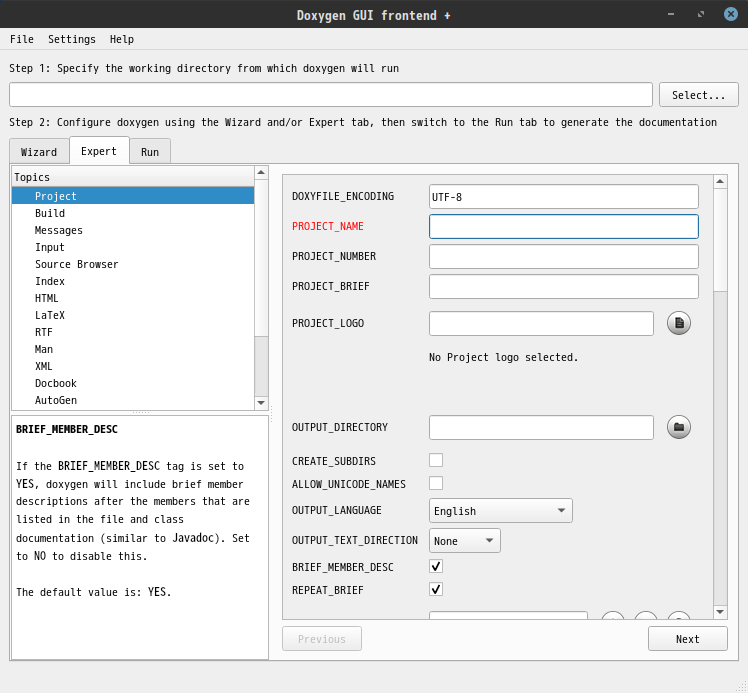This screenshot has height=693, width=748.
Task: Click the 'No Project logo selected.' text
Action: (x=503, y=357)
